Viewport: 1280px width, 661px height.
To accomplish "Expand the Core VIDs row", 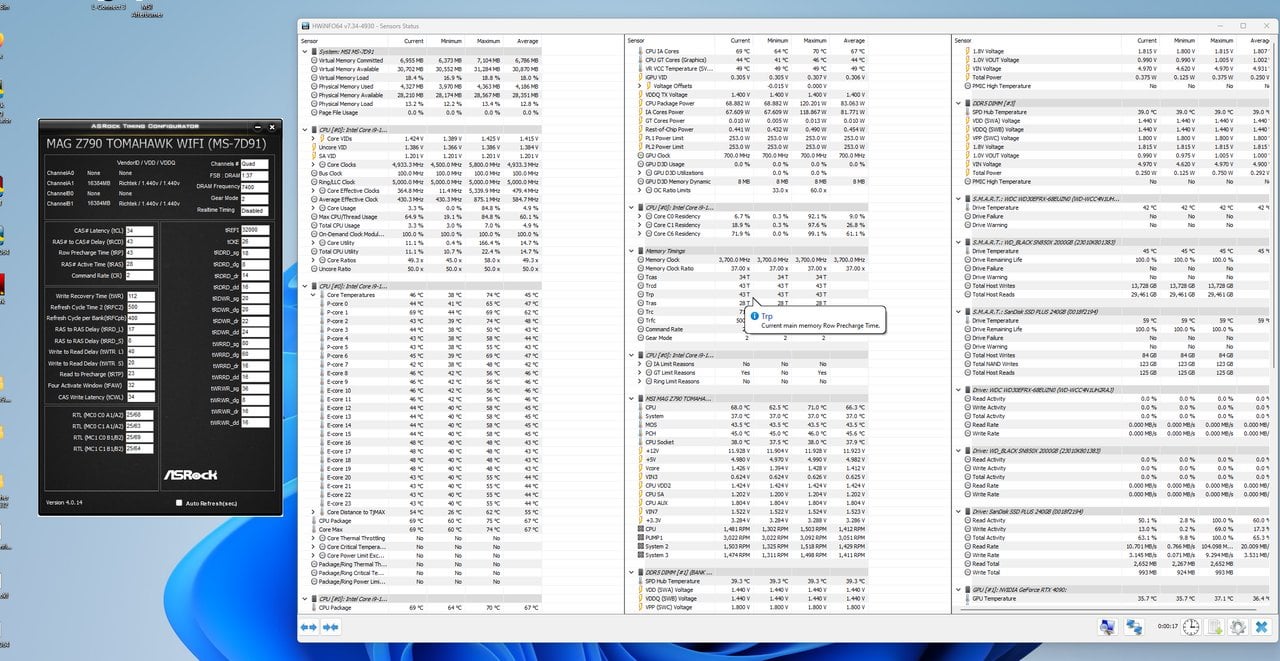I will pos(313,139).
